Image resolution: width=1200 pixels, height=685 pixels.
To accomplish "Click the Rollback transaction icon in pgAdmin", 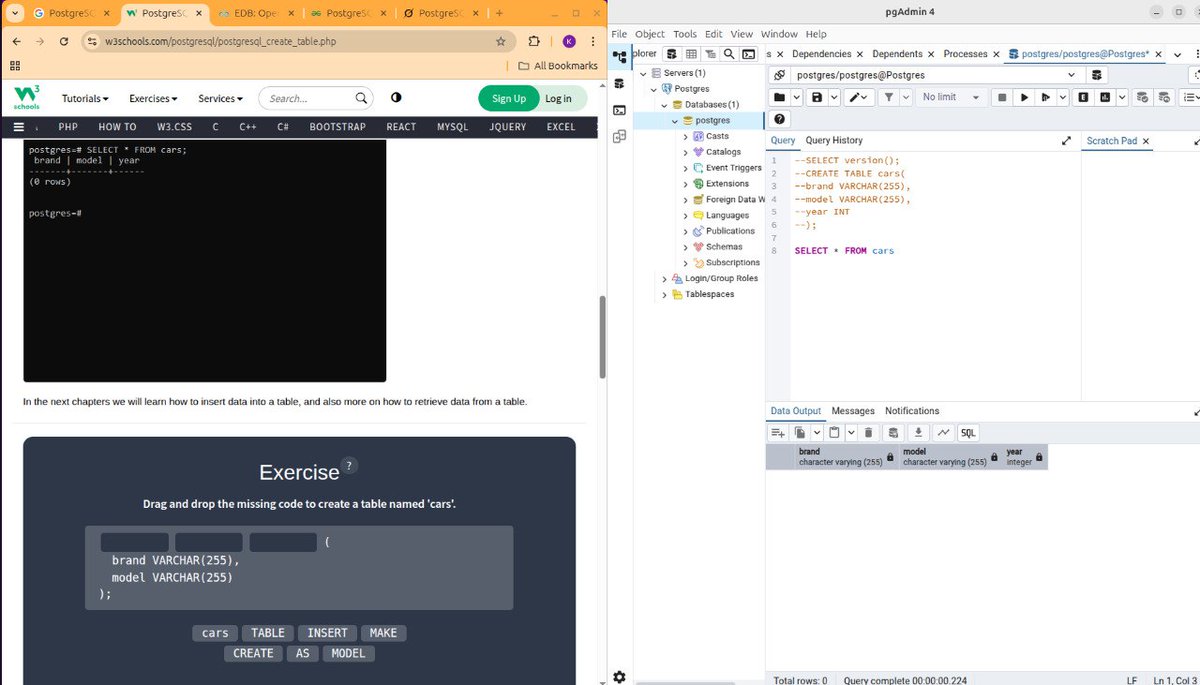I will pyautogui.click(x=1164, y=97).
